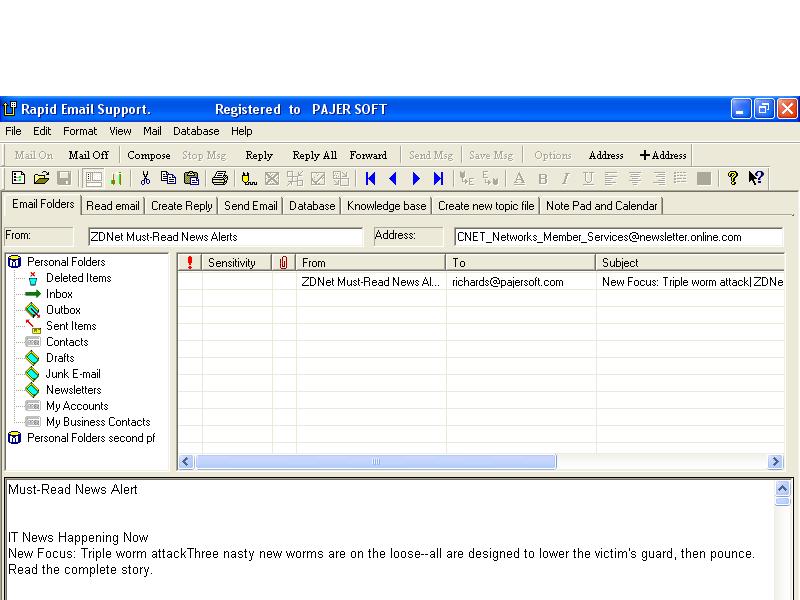The width and height of the screenshot is (800, 600).
Task: Toggle the preview pane layout icon
Action: coord(92,177)
